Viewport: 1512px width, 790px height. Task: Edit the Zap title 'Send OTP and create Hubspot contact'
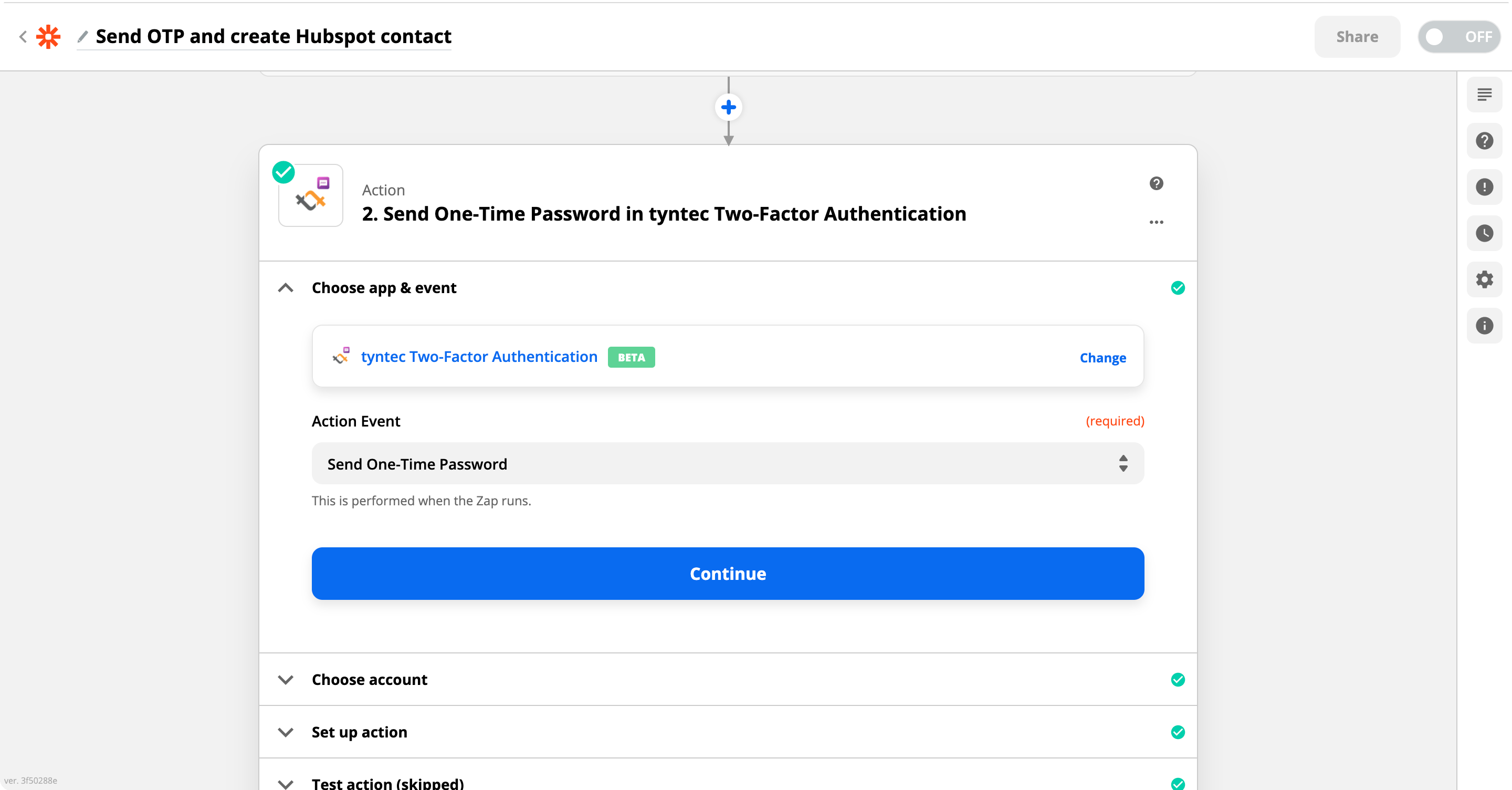point(274,36)
